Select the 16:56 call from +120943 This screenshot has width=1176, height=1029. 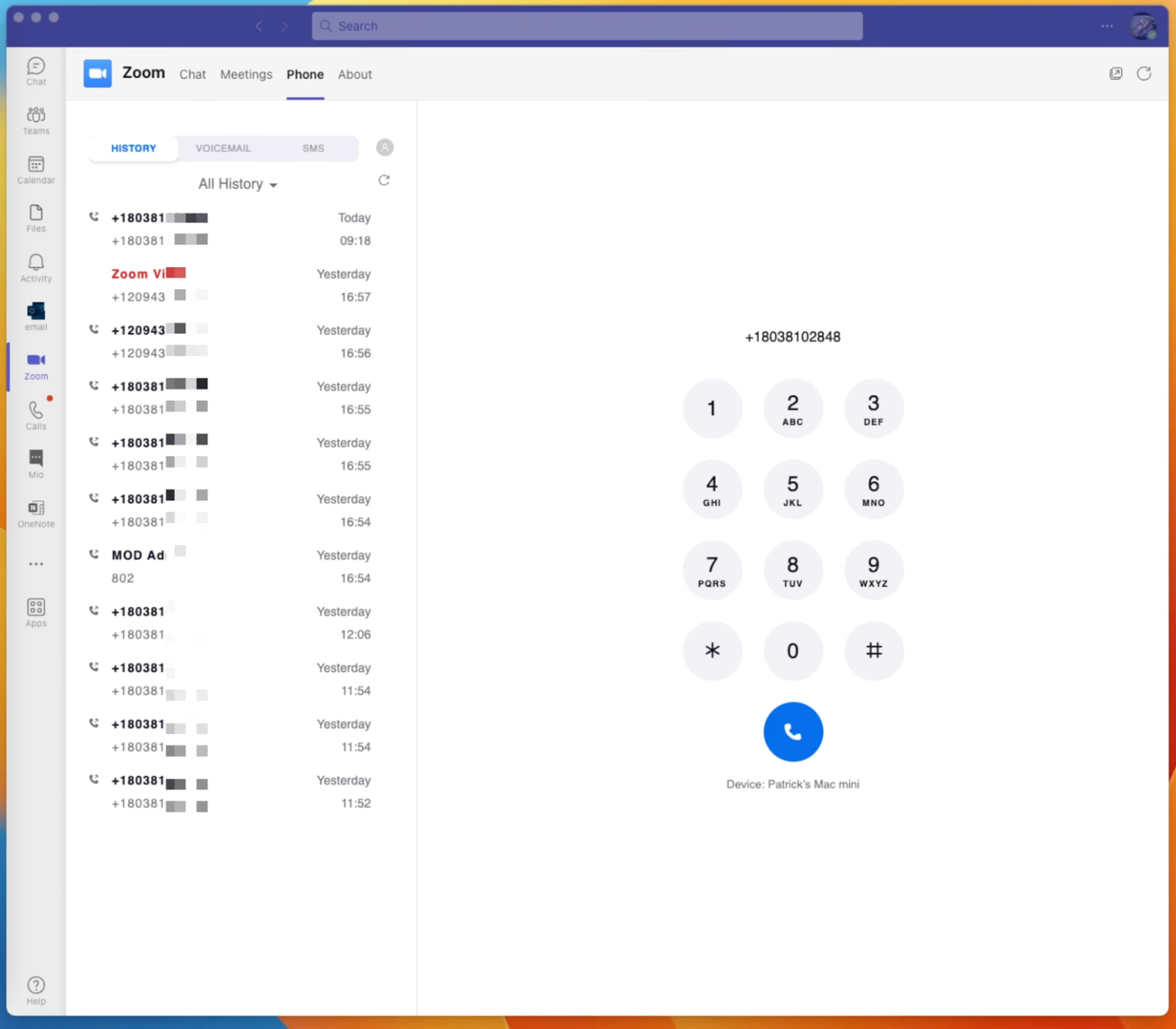click(231, 341)
